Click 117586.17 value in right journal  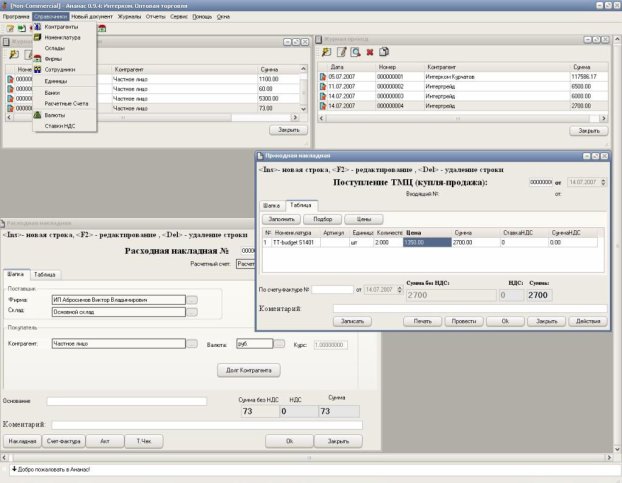(x=584, y=77)
